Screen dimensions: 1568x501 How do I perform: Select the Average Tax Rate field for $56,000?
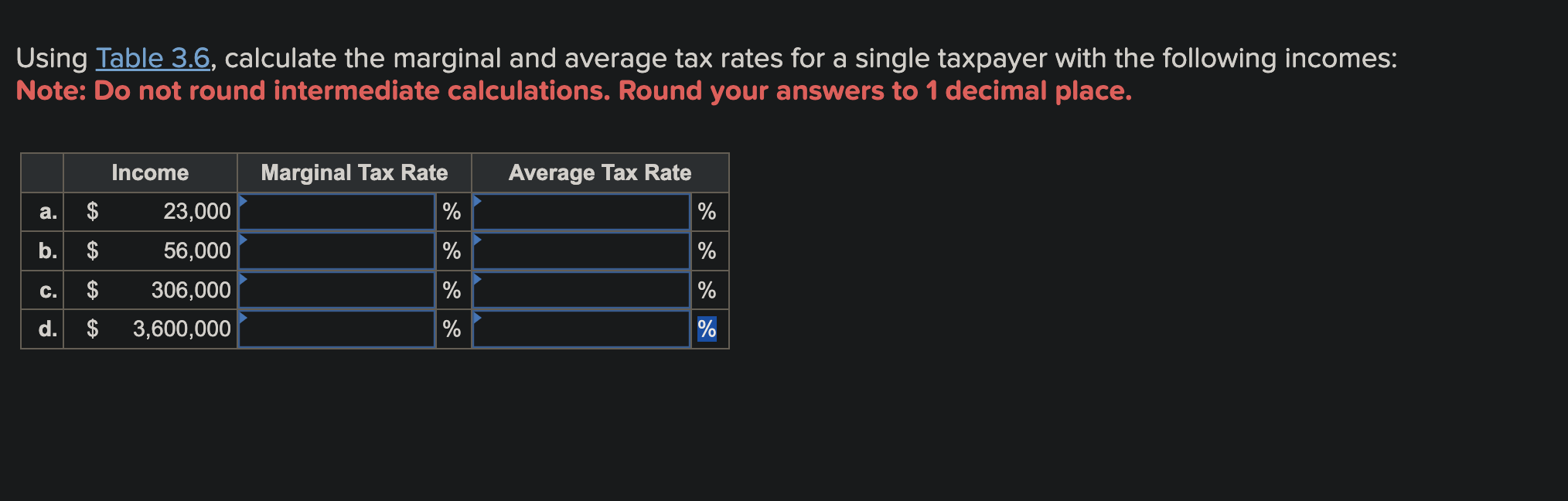pyautogui.click(x=581, y=250)
